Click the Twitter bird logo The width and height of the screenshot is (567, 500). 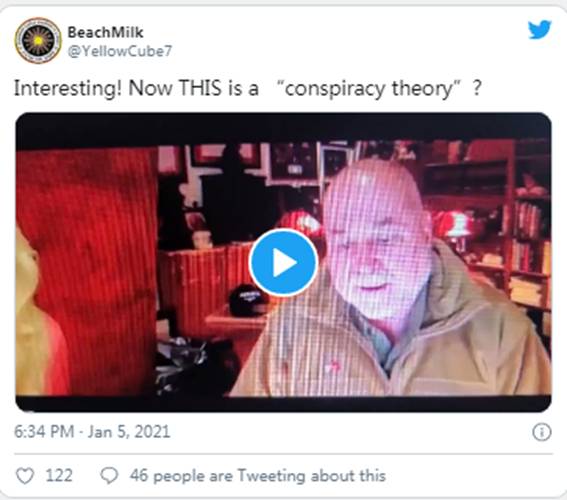[540, 30]
